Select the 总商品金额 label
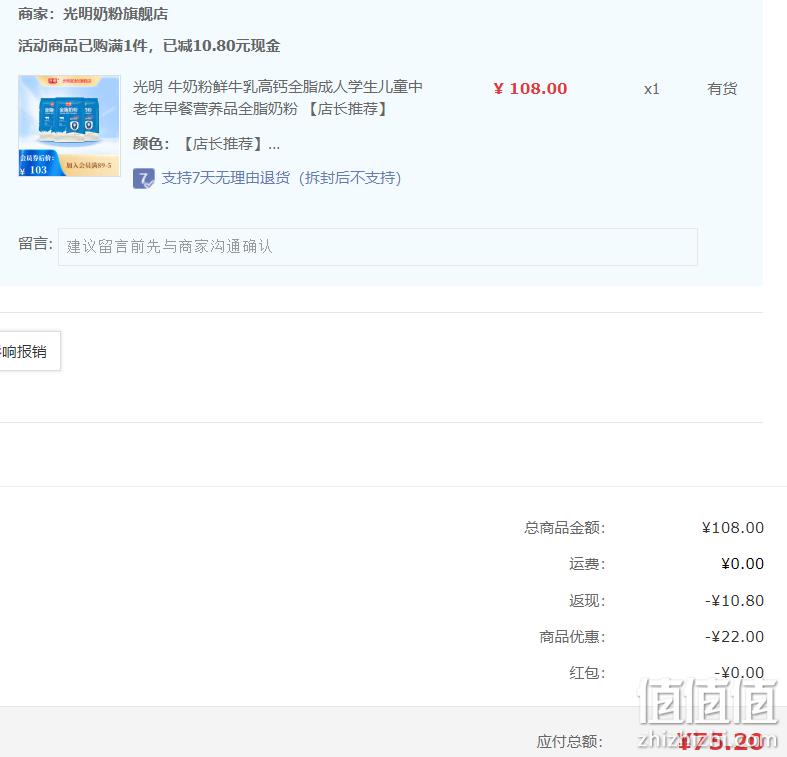 click(x=565, y=528)
